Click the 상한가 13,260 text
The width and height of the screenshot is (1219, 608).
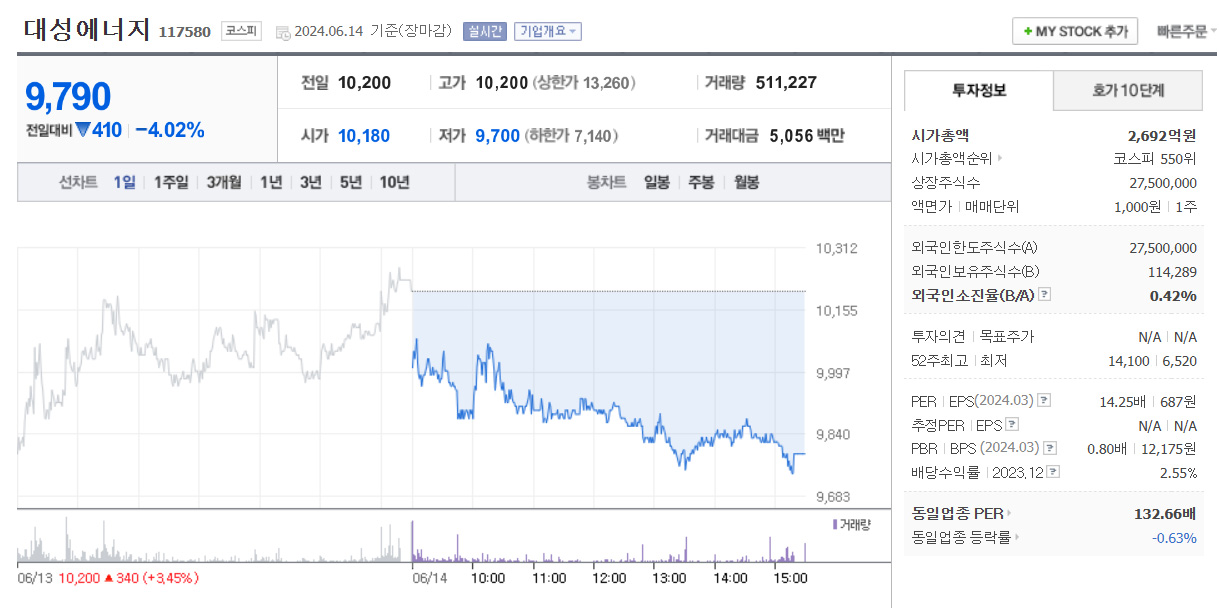coord(584,83)
